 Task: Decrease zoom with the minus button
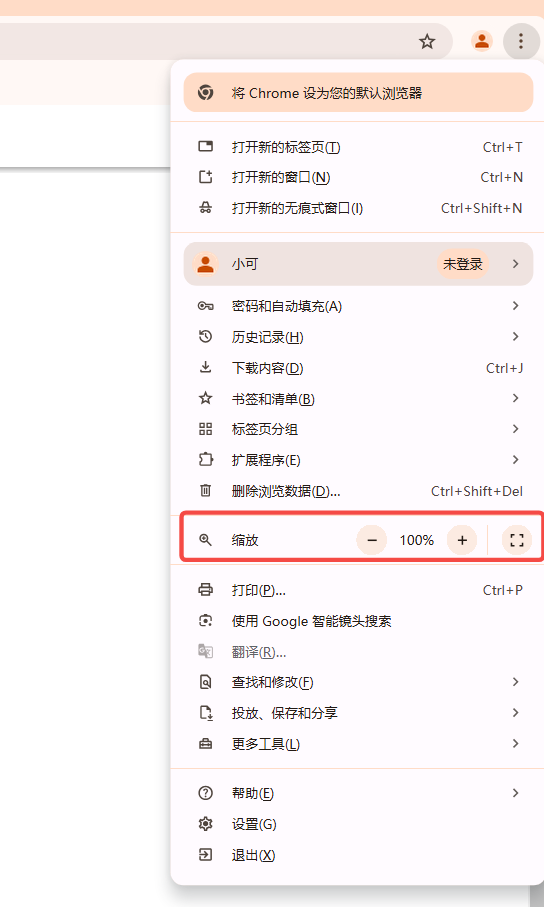[x=372, y=540]
